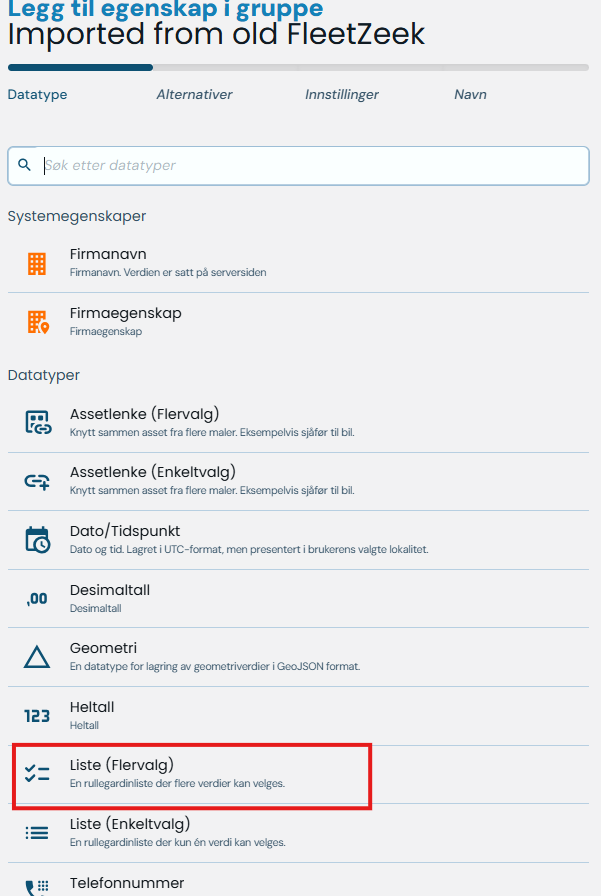Go to the Innstillinger step
The height and width of the screenshot is (896, 601).
click(342, 95)
